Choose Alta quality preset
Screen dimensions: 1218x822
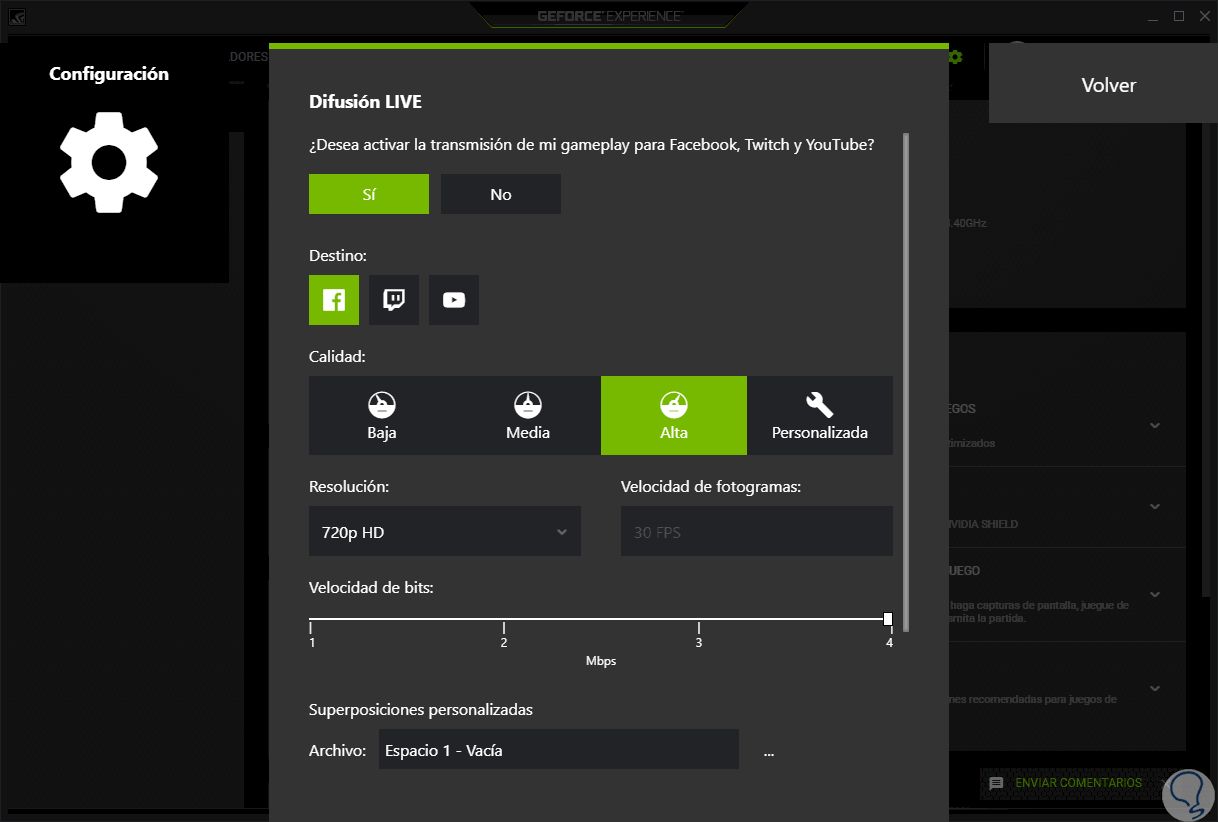tap(674, 416)
